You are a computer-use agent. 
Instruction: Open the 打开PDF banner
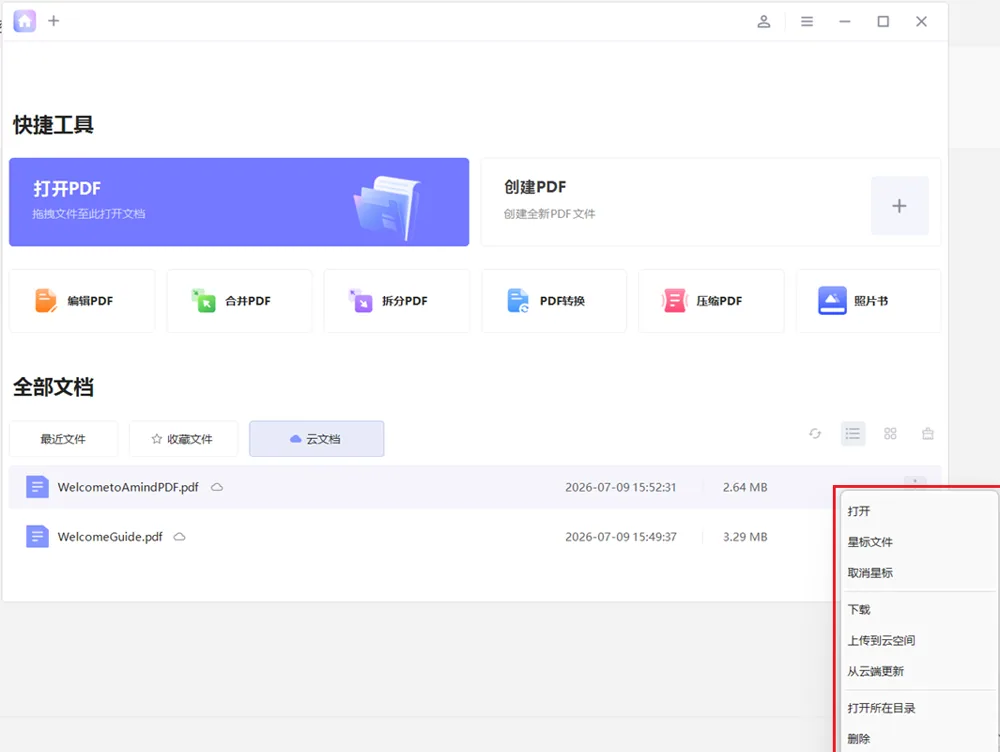point(239,202)
